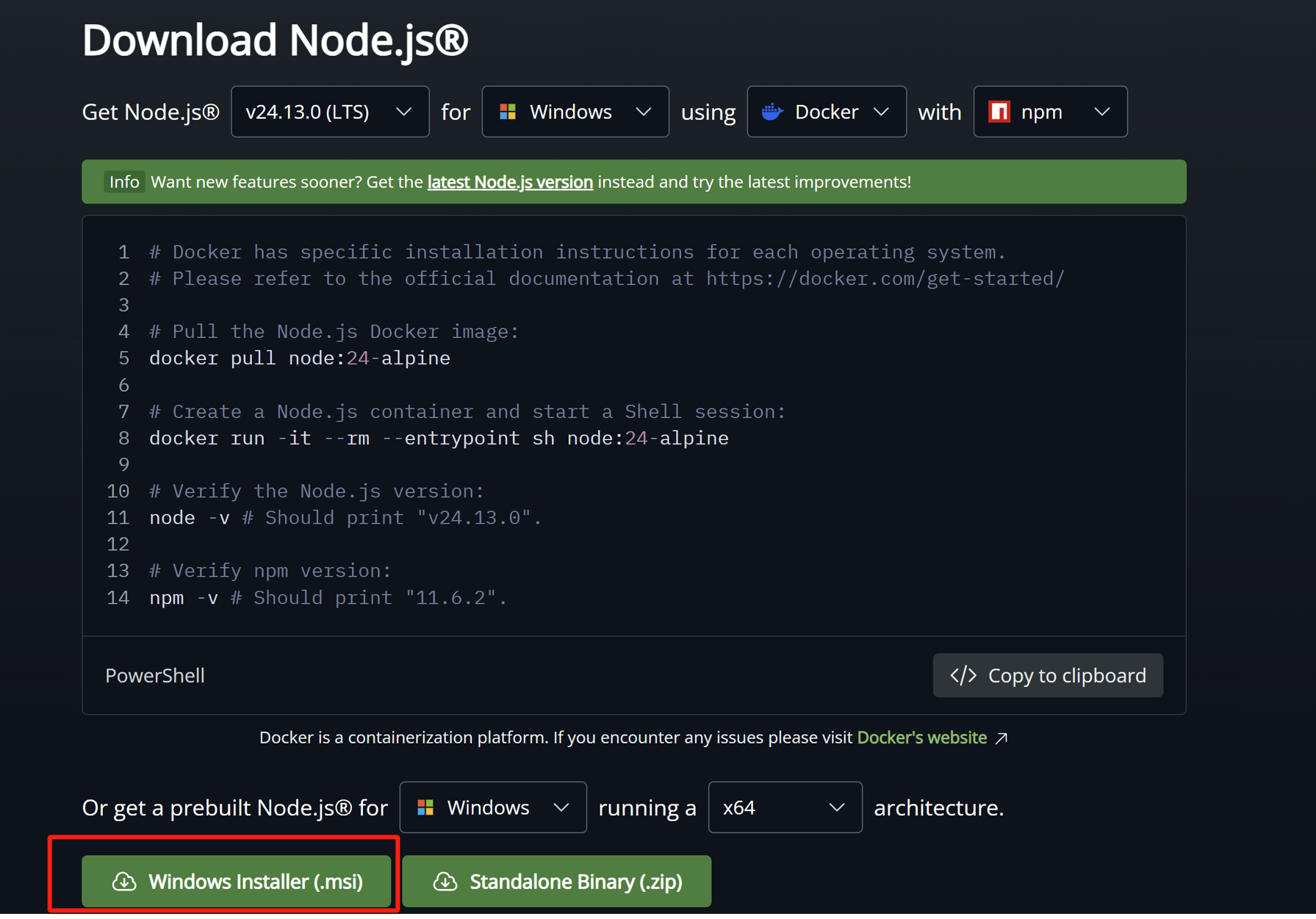Open the Node.js version dropdown v24.13.0 (LTS)

(x=330, y=112)
